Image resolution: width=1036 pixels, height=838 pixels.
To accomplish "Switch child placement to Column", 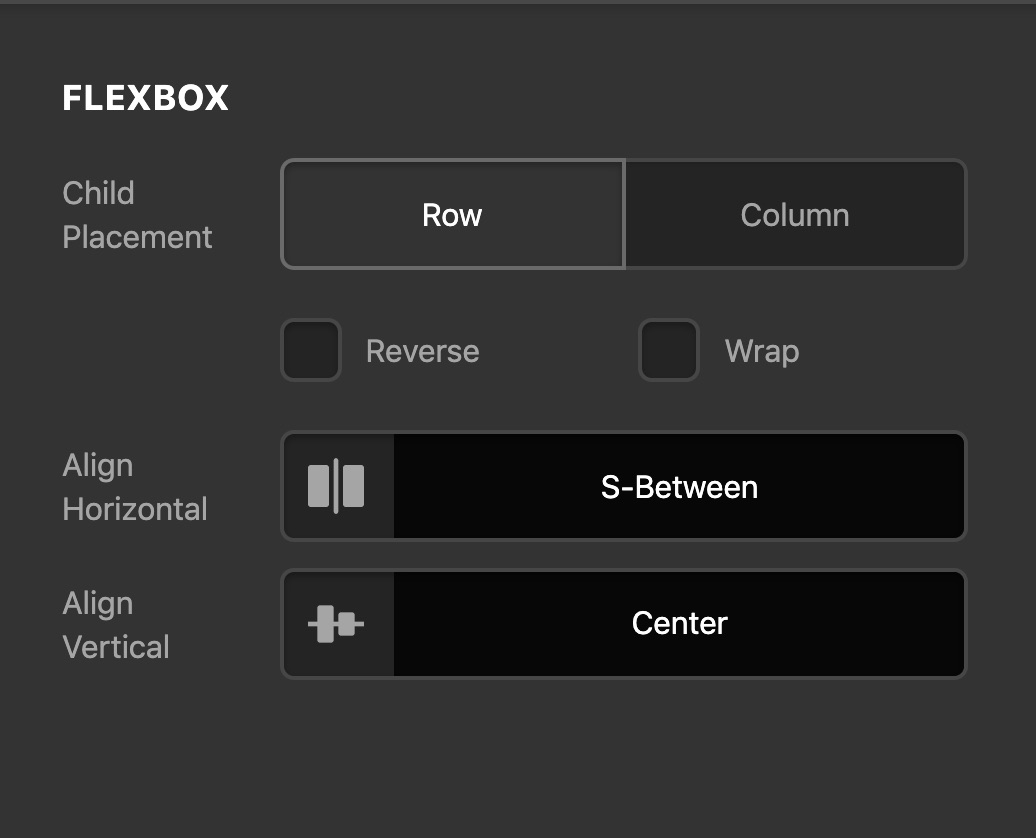I will [x=795, y=214].
